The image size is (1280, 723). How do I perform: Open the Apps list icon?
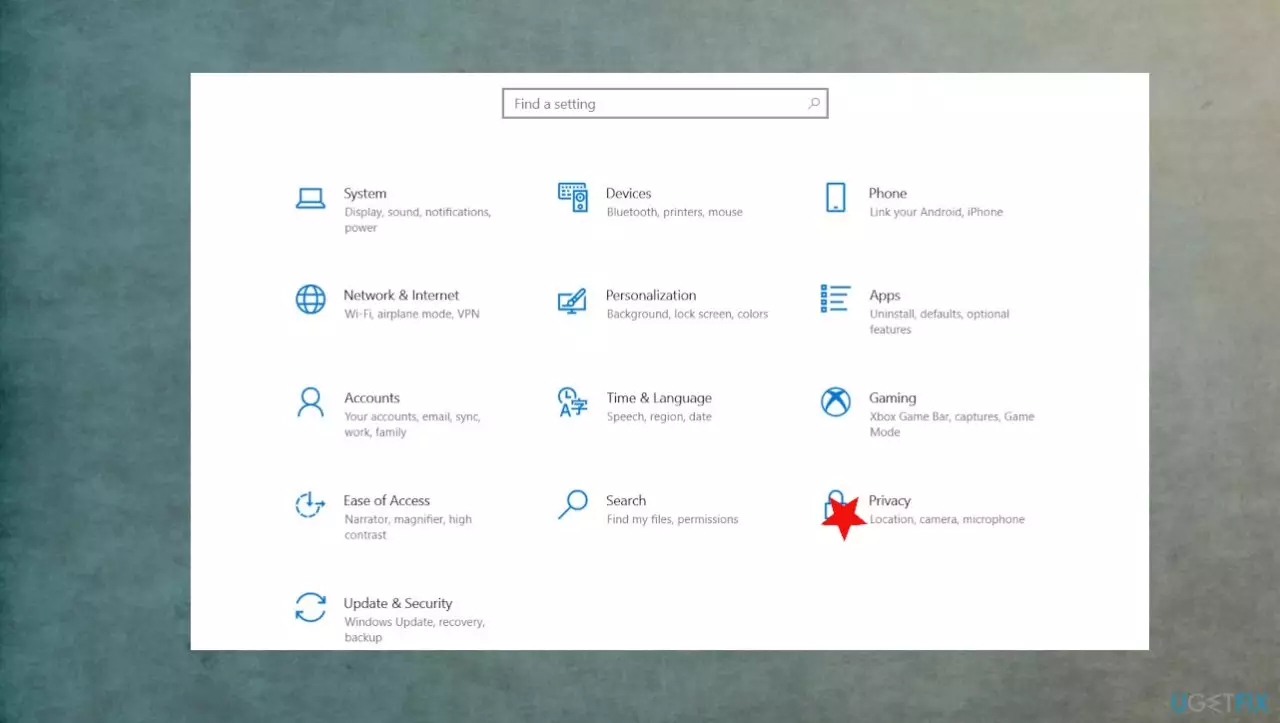(x=835, y=298)
